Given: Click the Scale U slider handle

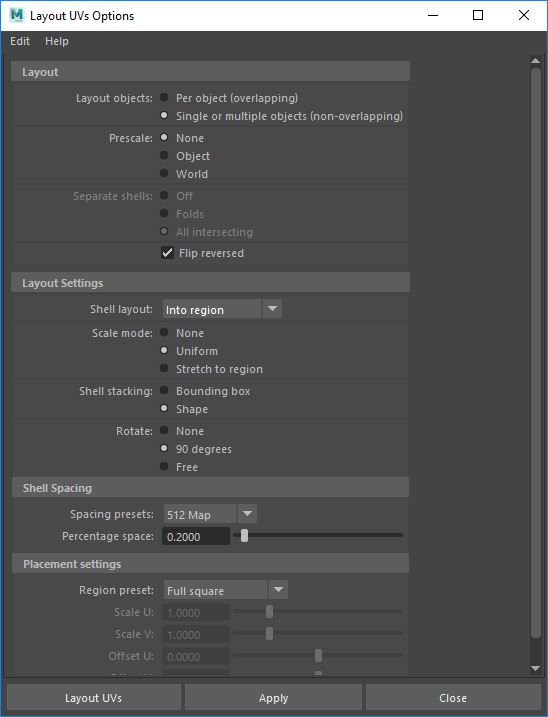Looking at the screenshot, I should tap(269, 611).
